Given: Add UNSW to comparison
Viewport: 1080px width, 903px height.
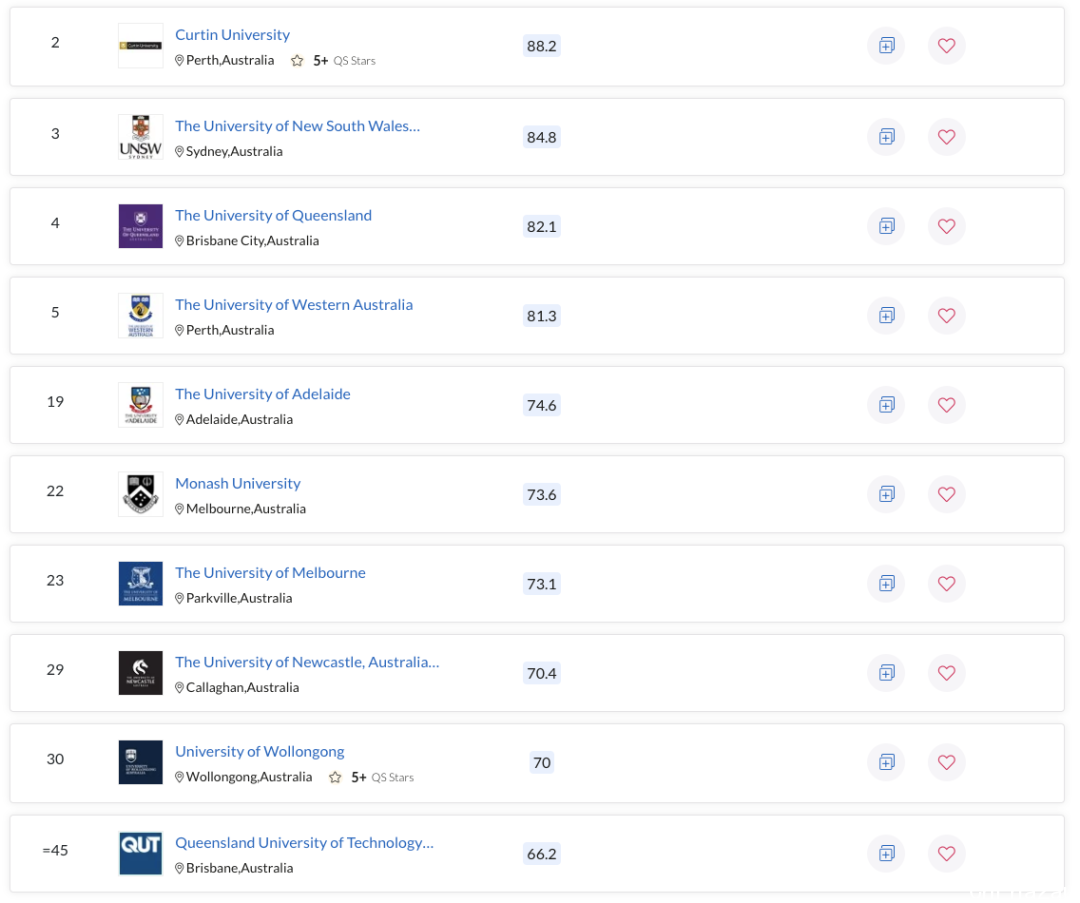Looking at the screenshot, I should point(886,136).
